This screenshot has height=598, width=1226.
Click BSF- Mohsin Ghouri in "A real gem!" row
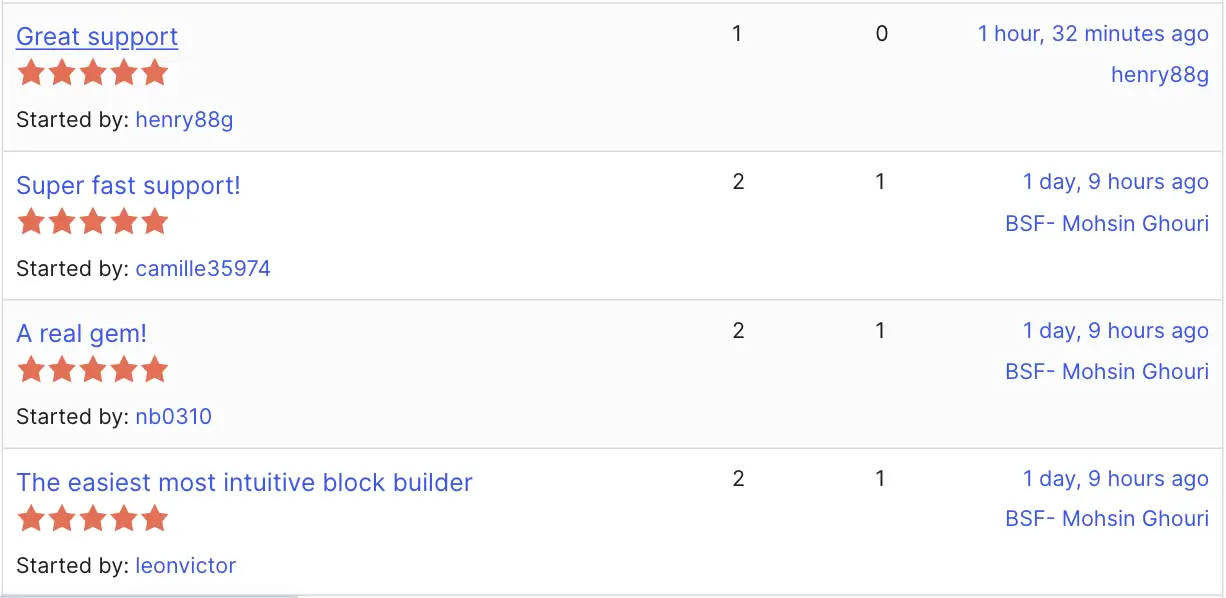pos(1106,372)
